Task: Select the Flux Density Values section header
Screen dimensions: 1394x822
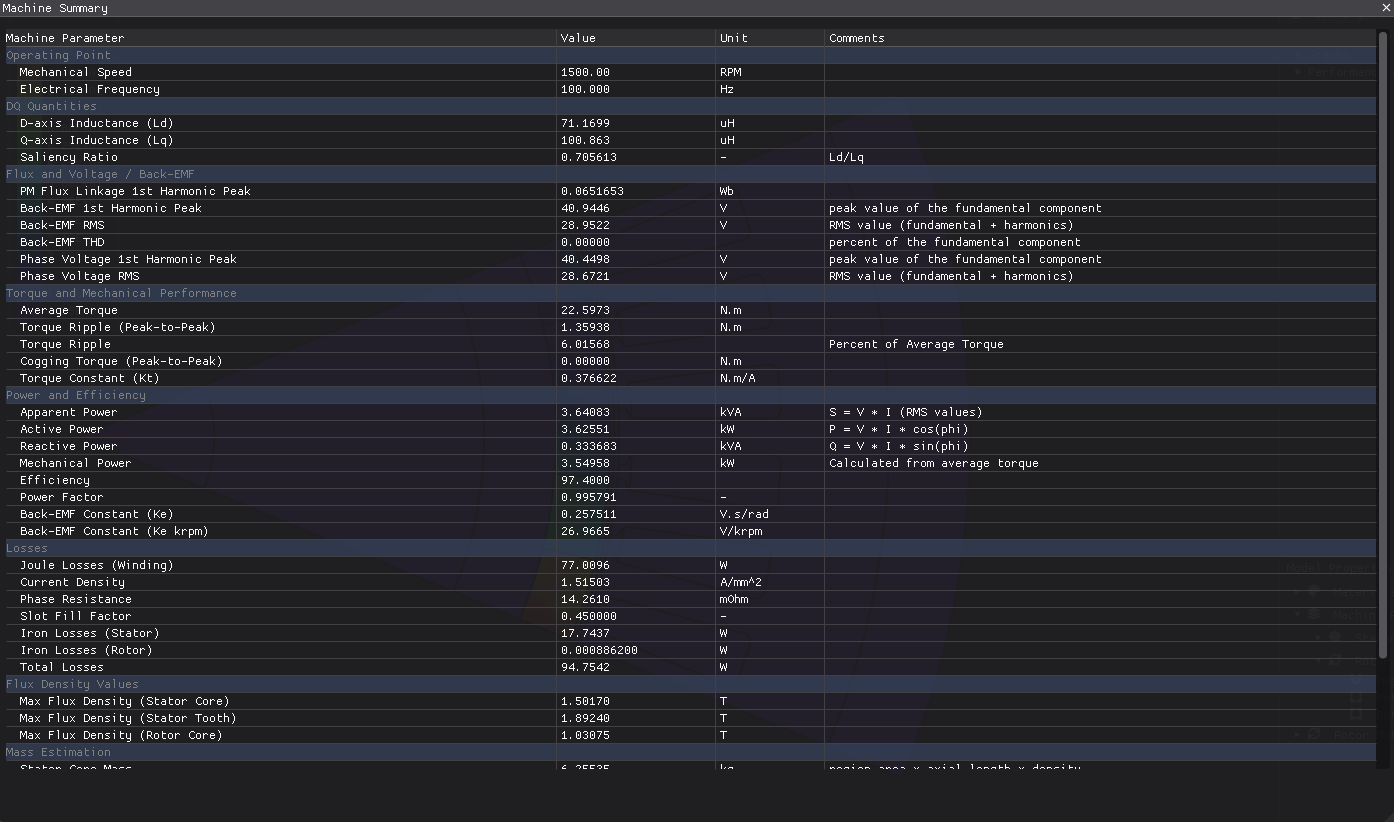Action: [x=690, y=684]
